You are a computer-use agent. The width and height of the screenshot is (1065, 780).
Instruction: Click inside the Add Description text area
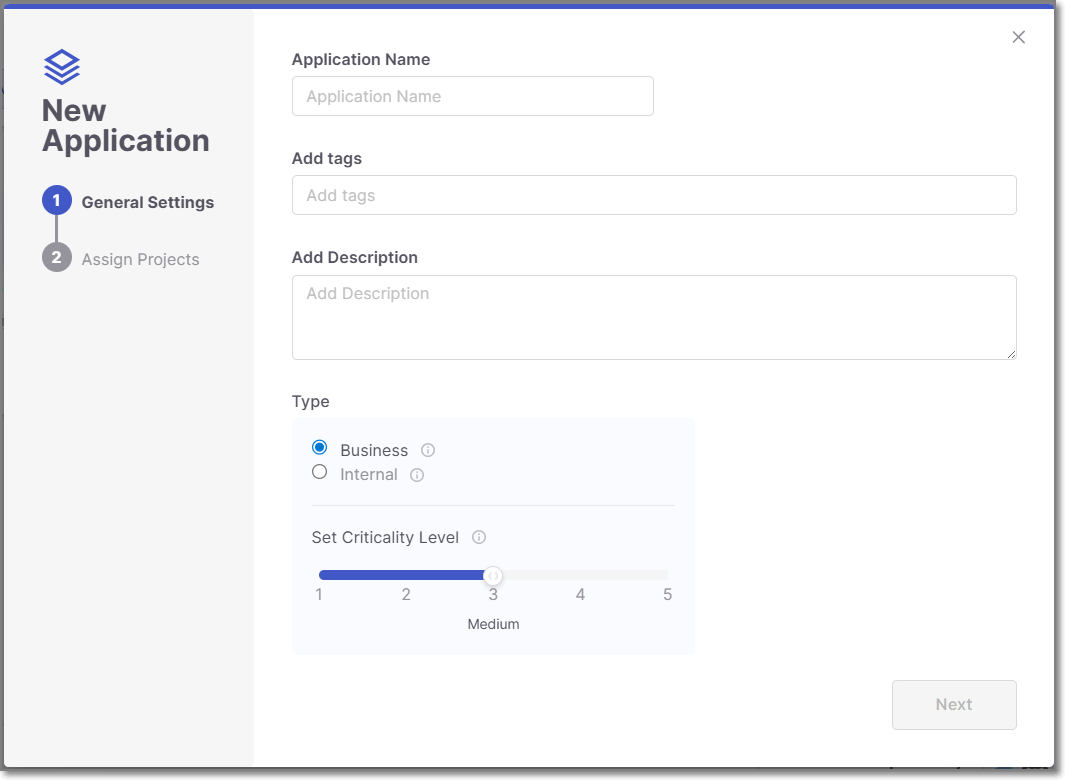coord(653,315)
